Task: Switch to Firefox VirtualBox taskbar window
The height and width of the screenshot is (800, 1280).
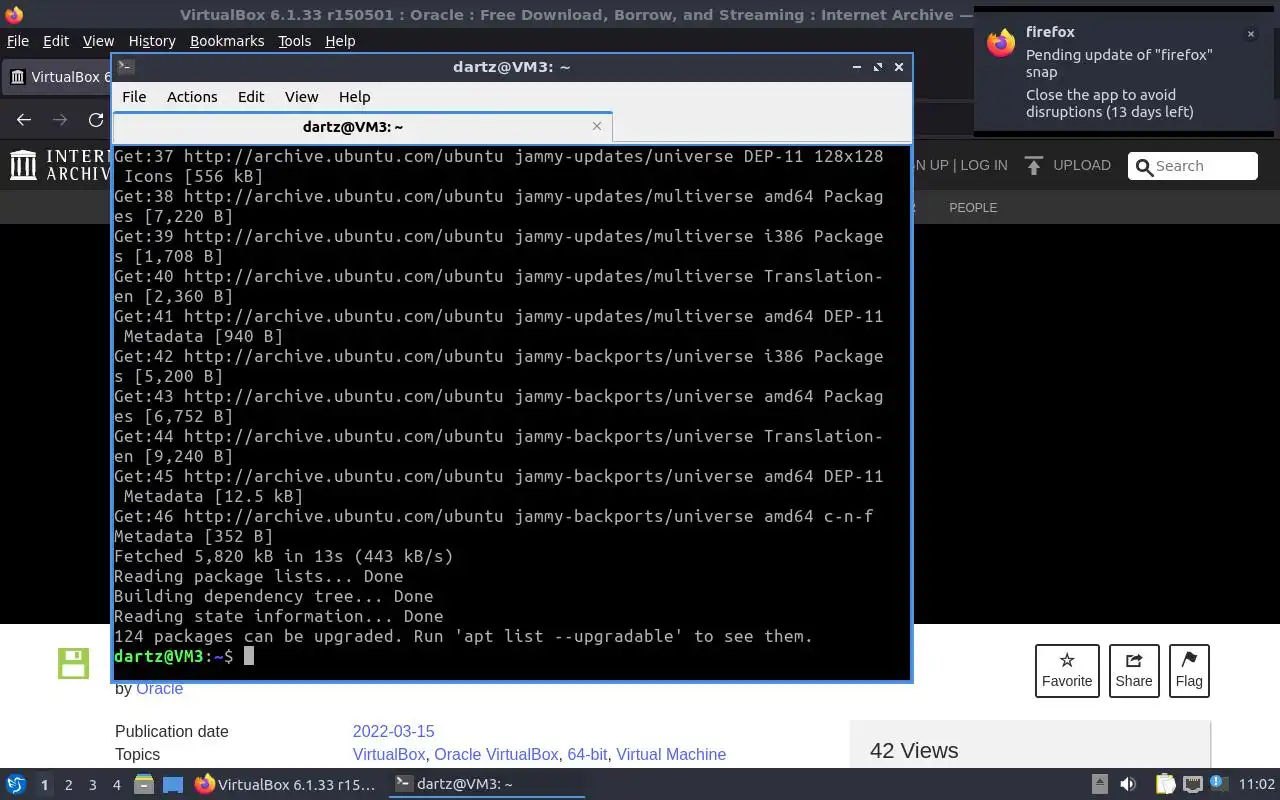Action: coord(286,785)
